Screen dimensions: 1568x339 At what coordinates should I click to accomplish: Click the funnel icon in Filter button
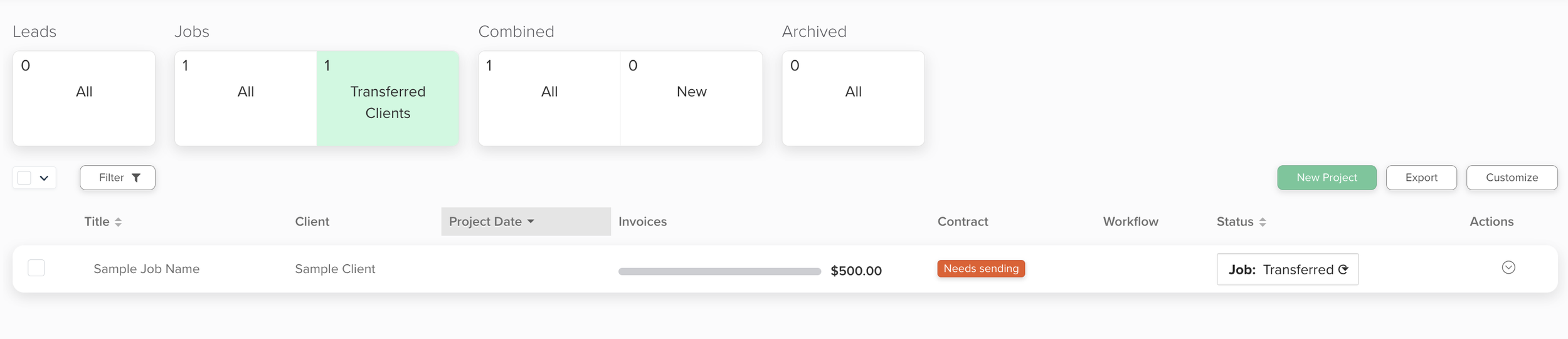136,178
